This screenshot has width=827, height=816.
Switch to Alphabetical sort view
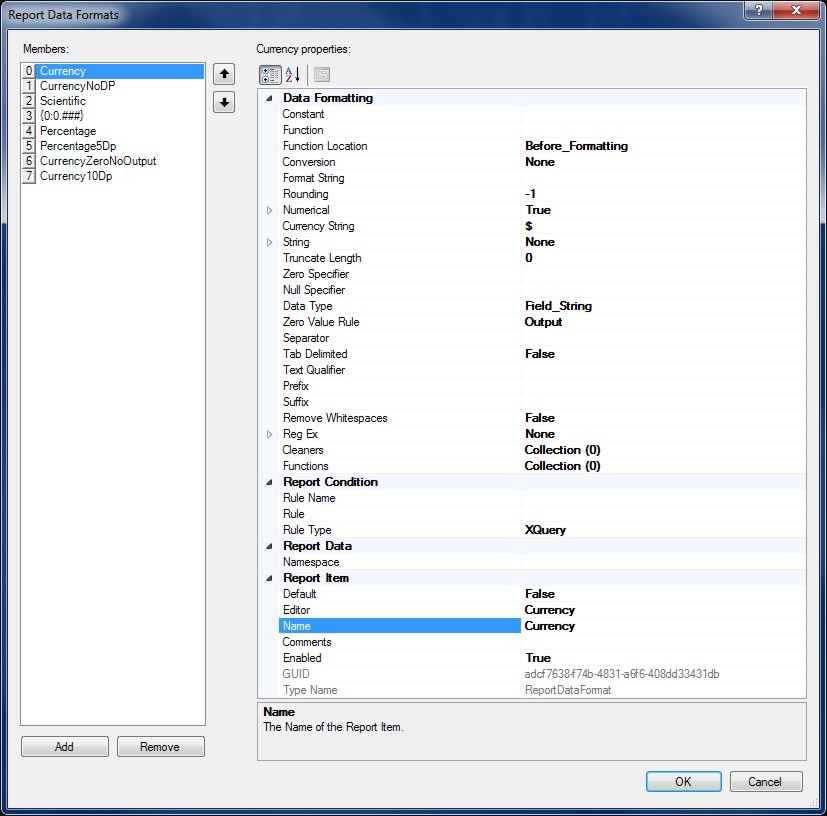tap(292, 75)
